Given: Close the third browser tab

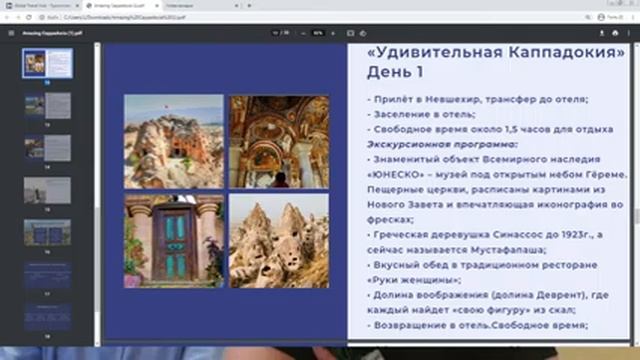Looking at the screenshot, I should tap(237, 6).
